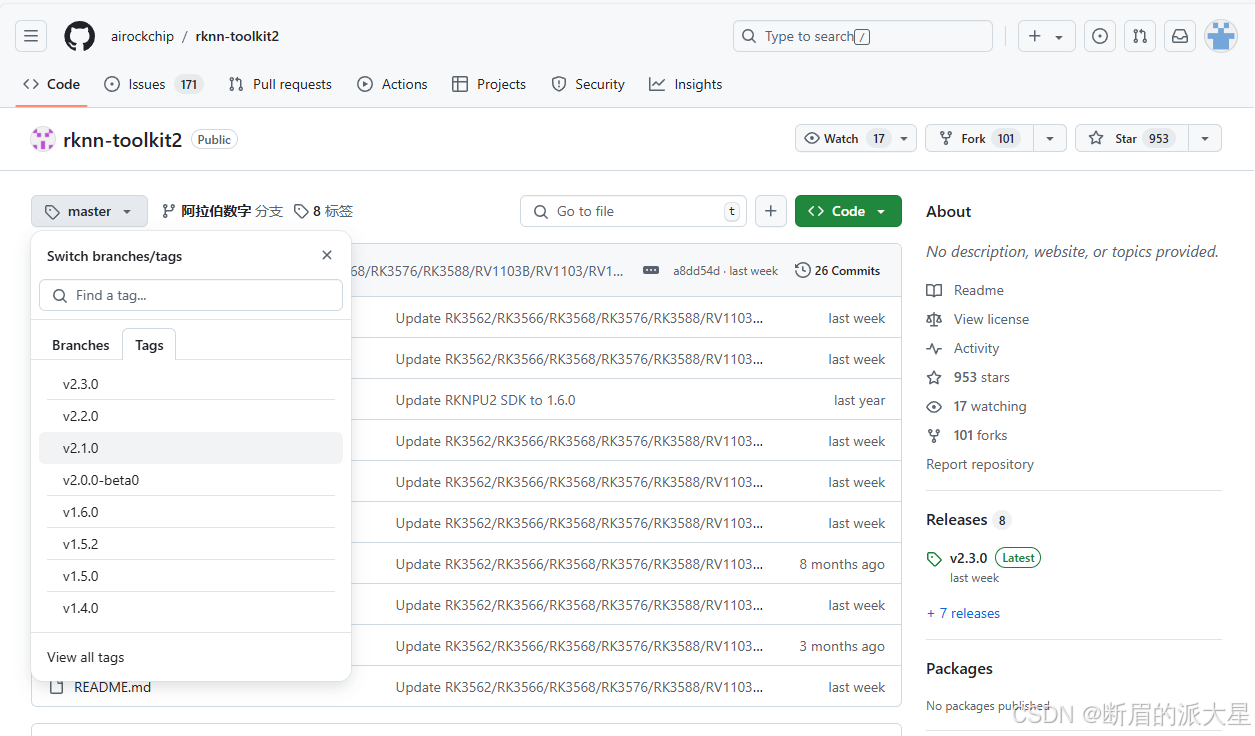Switch to the Projects tab

489,84
